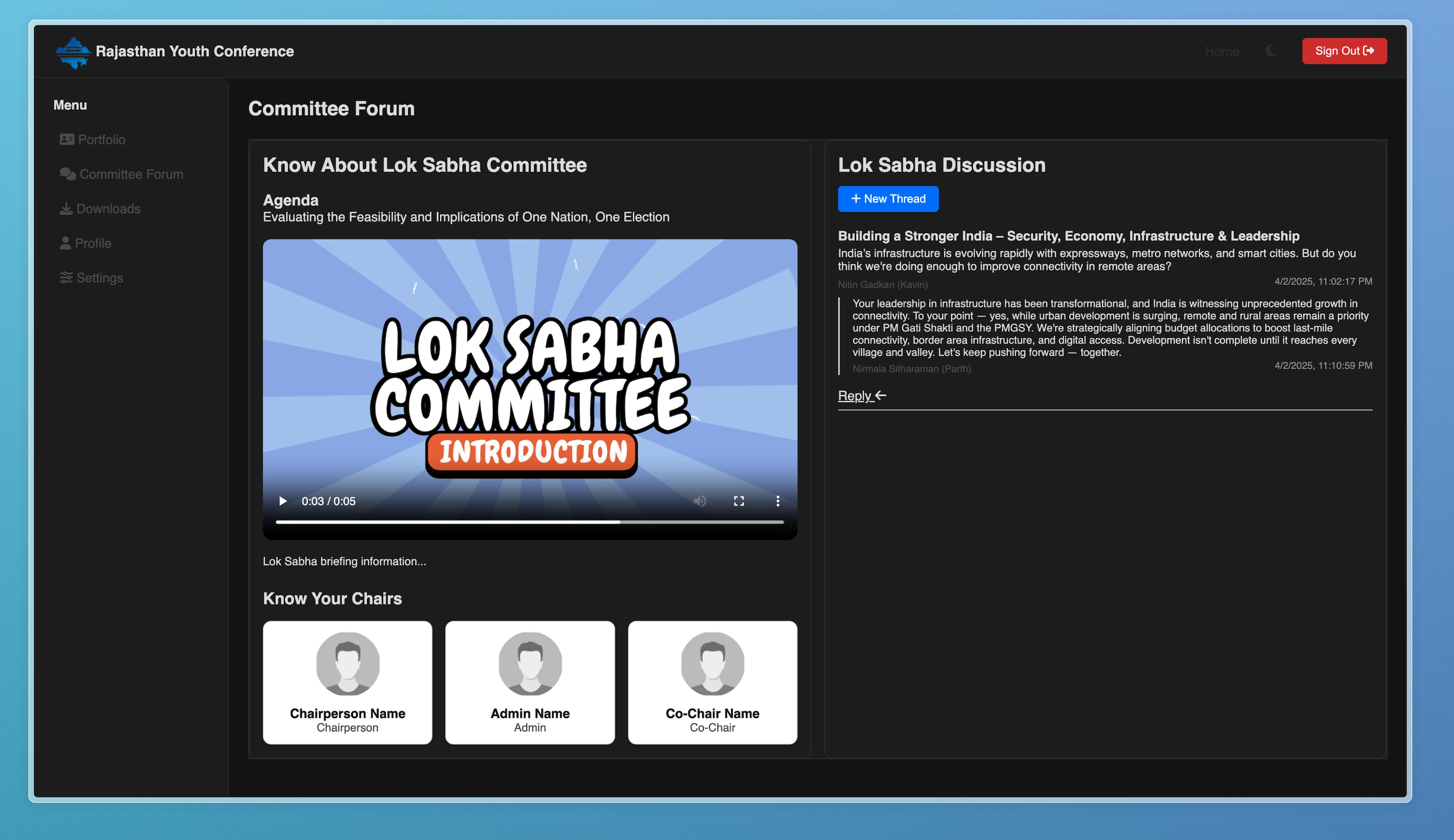Click the timestamp '4/2/2025, 11:10:59 PM'
The image size is (1454, 840).
(x=1323, y=366)
